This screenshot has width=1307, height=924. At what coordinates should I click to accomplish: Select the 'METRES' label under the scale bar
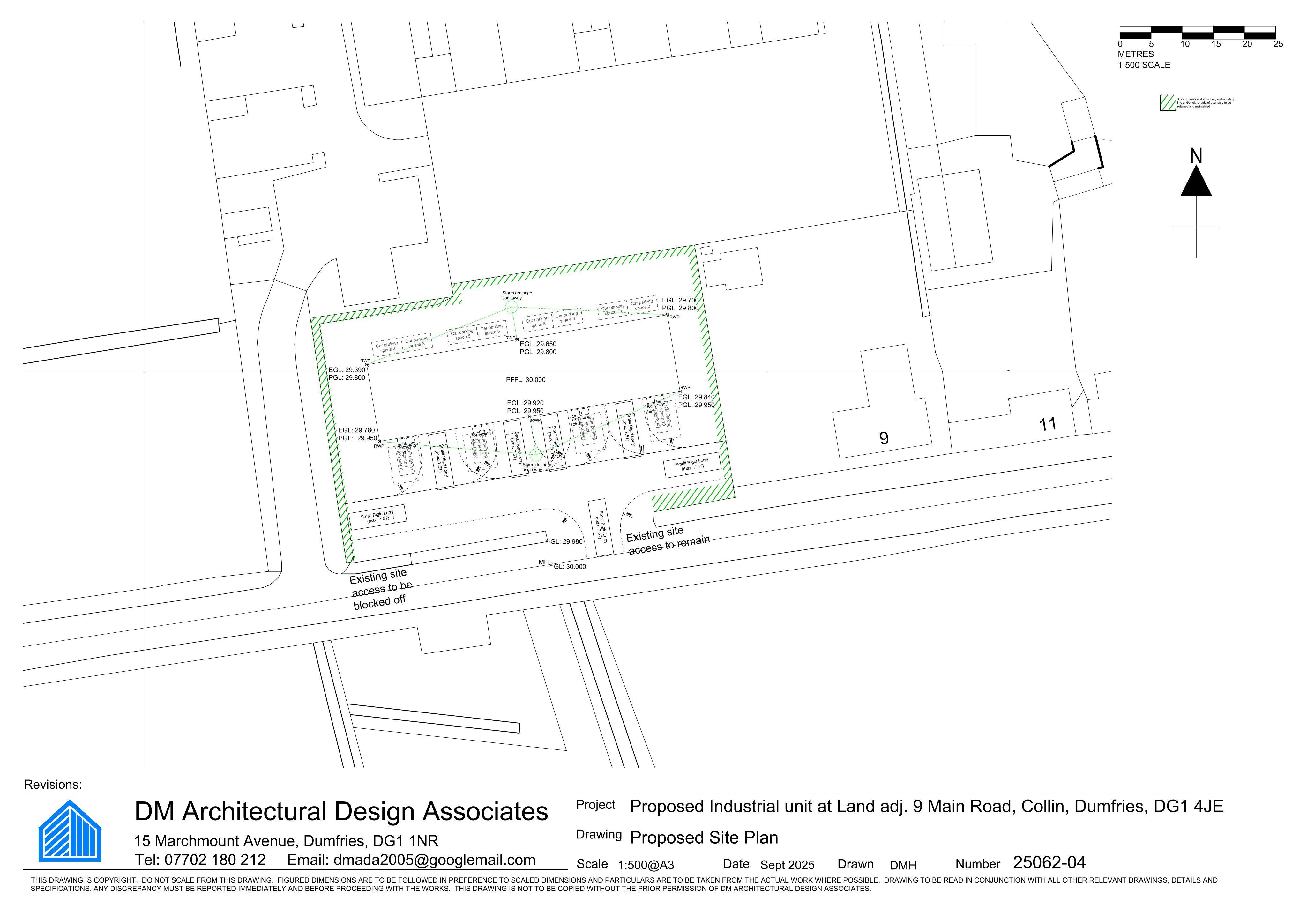(1136, 54)
